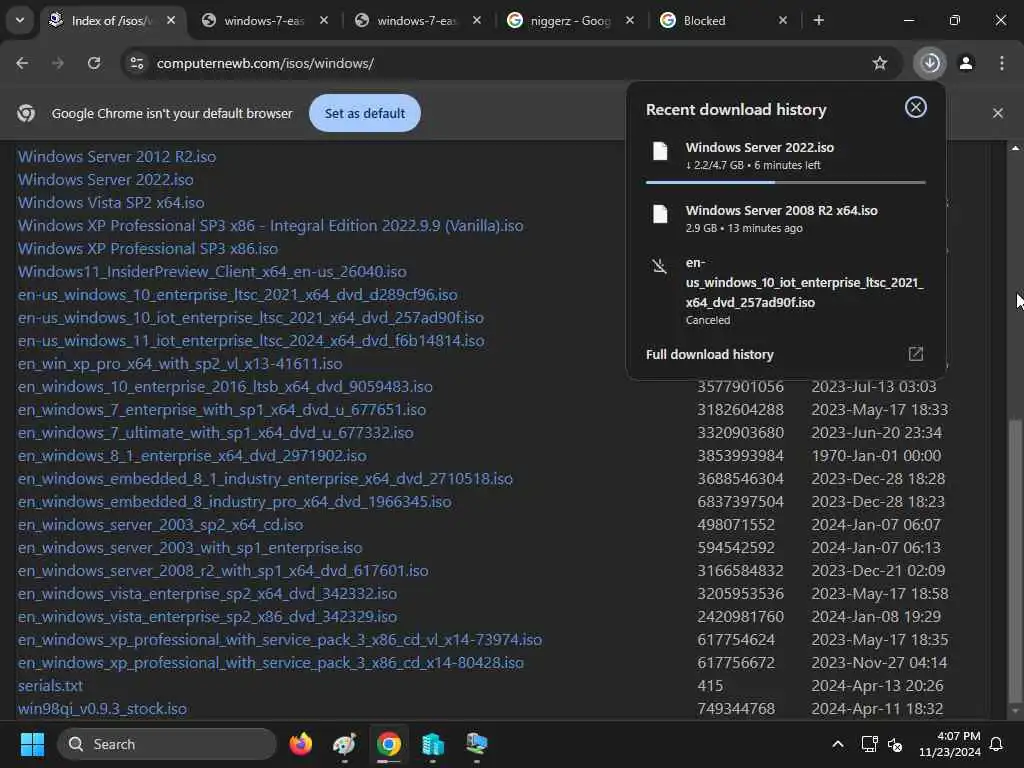
Task: Download Windows Server 2012 R2.iso link
Action: click(117, 157)
